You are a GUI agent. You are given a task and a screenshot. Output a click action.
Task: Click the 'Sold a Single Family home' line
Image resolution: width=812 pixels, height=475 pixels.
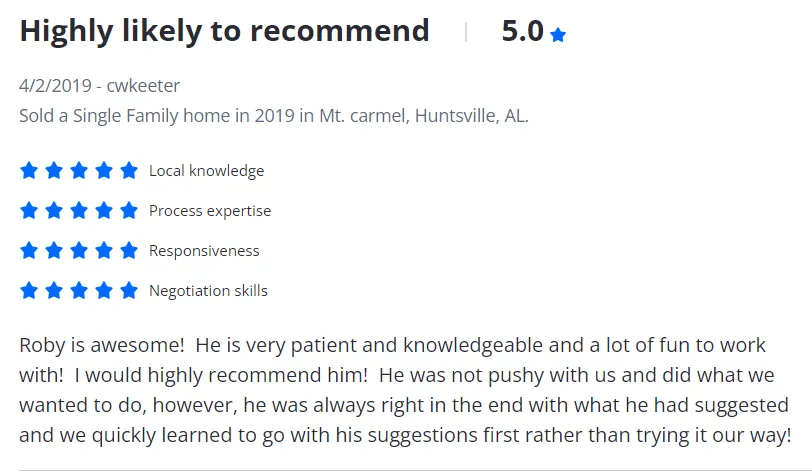[x=274, y=115]
